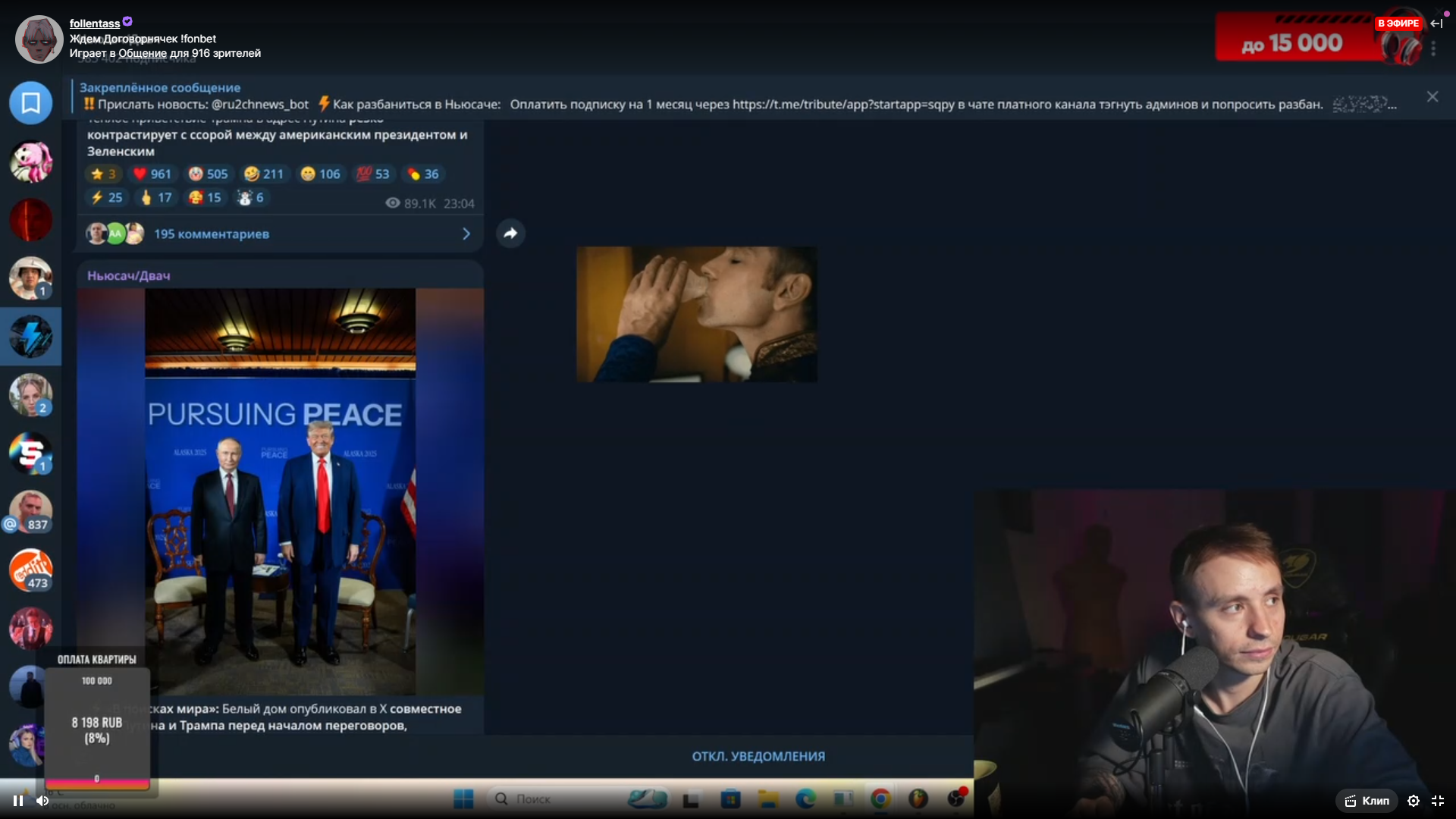Exit fullscreen mode

1438,801
